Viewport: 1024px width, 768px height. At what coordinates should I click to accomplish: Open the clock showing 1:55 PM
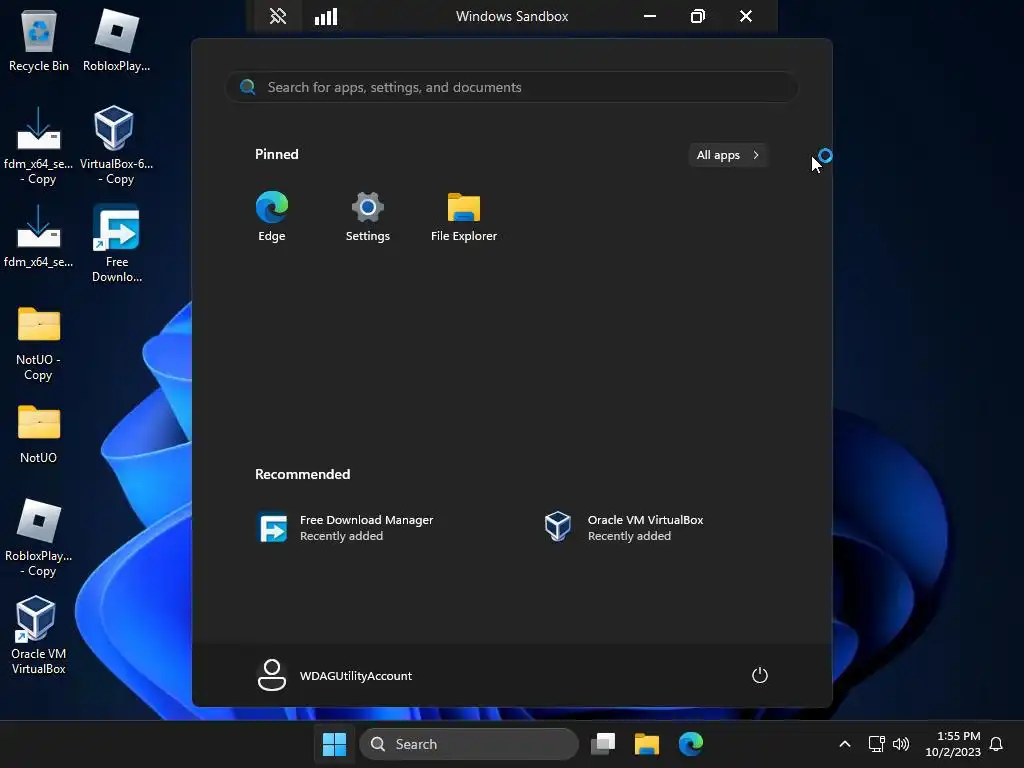(953, 744)
